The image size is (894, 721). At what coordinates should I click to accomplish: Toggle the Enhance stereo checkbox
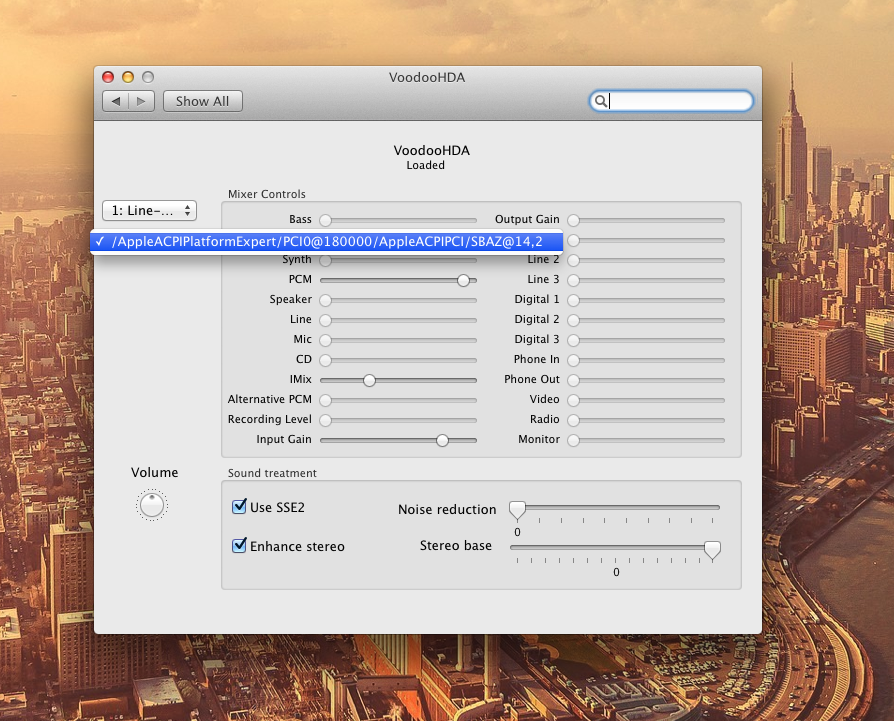239,545
